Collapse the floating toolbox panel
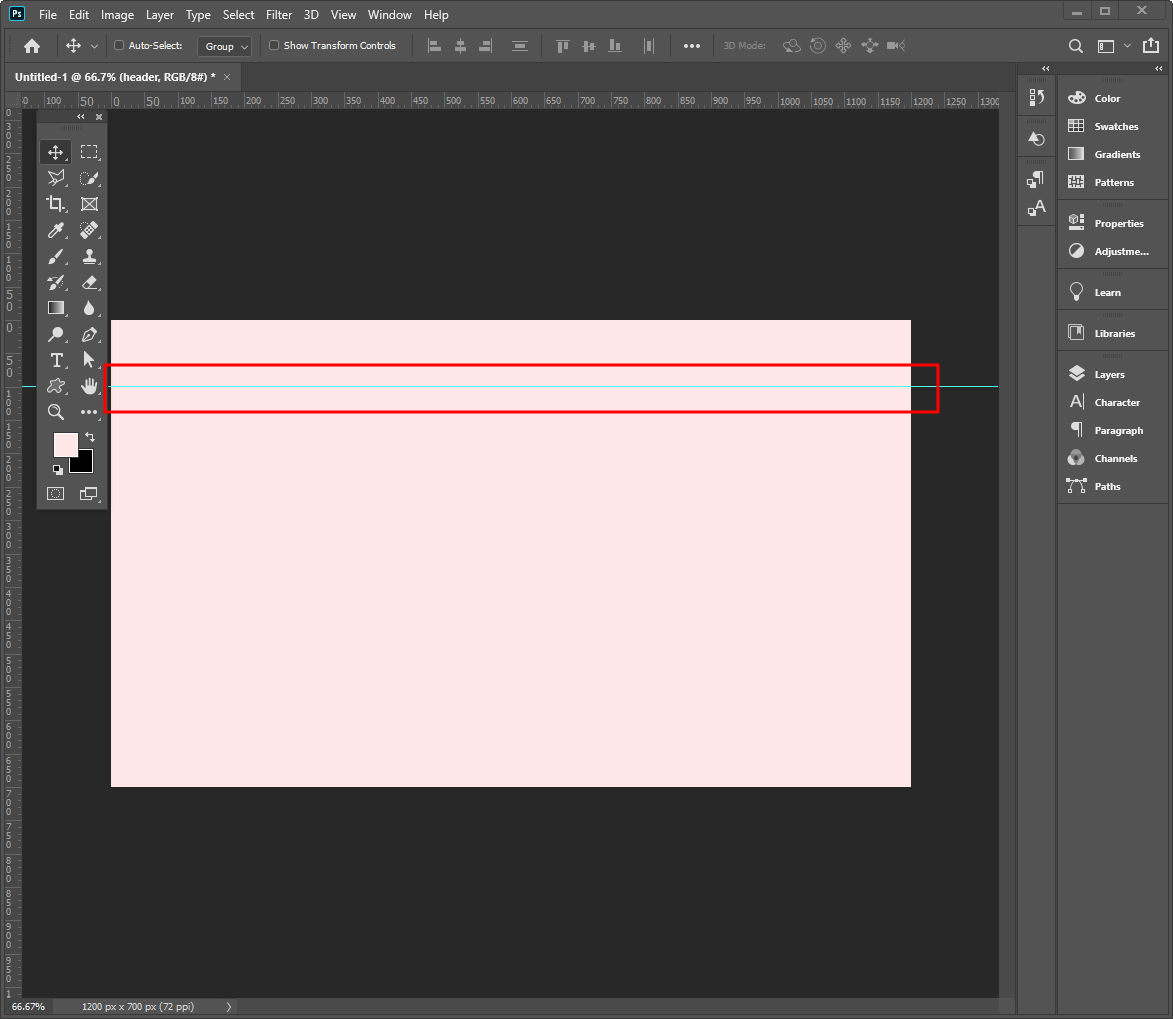The height and width of the screenshot is (1019, 1173). (81, 117)
